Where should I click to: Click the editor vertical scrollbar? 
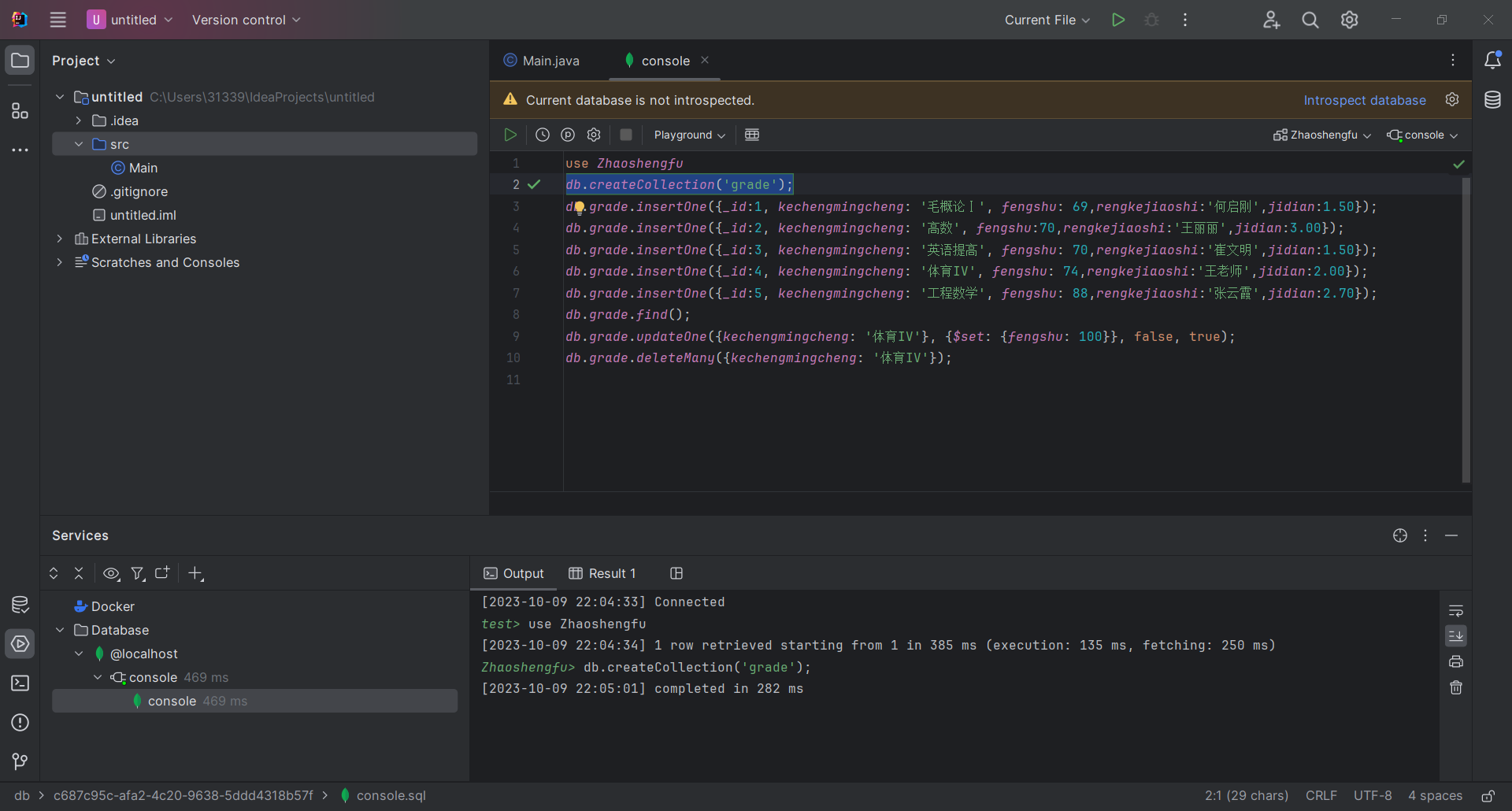(1466, 331)
